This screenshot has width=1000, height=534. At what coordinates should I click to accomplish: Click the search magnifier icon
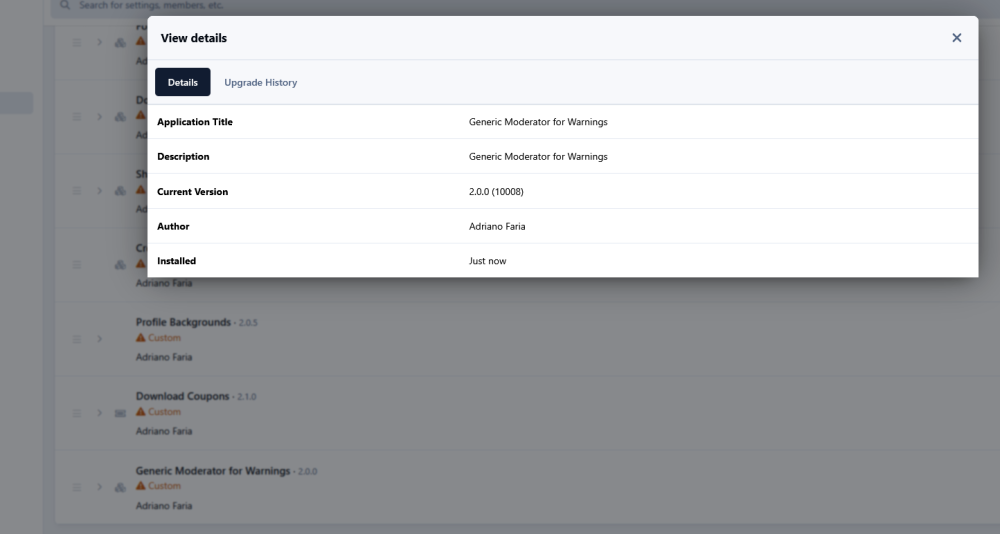click(64, 5)
